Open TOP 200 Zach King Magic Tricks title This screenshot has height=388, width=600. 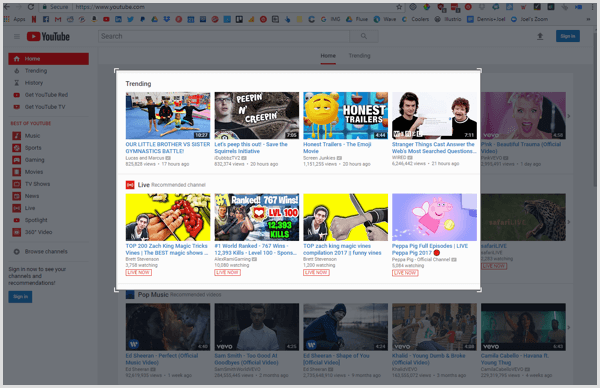(x=167, y=249)
